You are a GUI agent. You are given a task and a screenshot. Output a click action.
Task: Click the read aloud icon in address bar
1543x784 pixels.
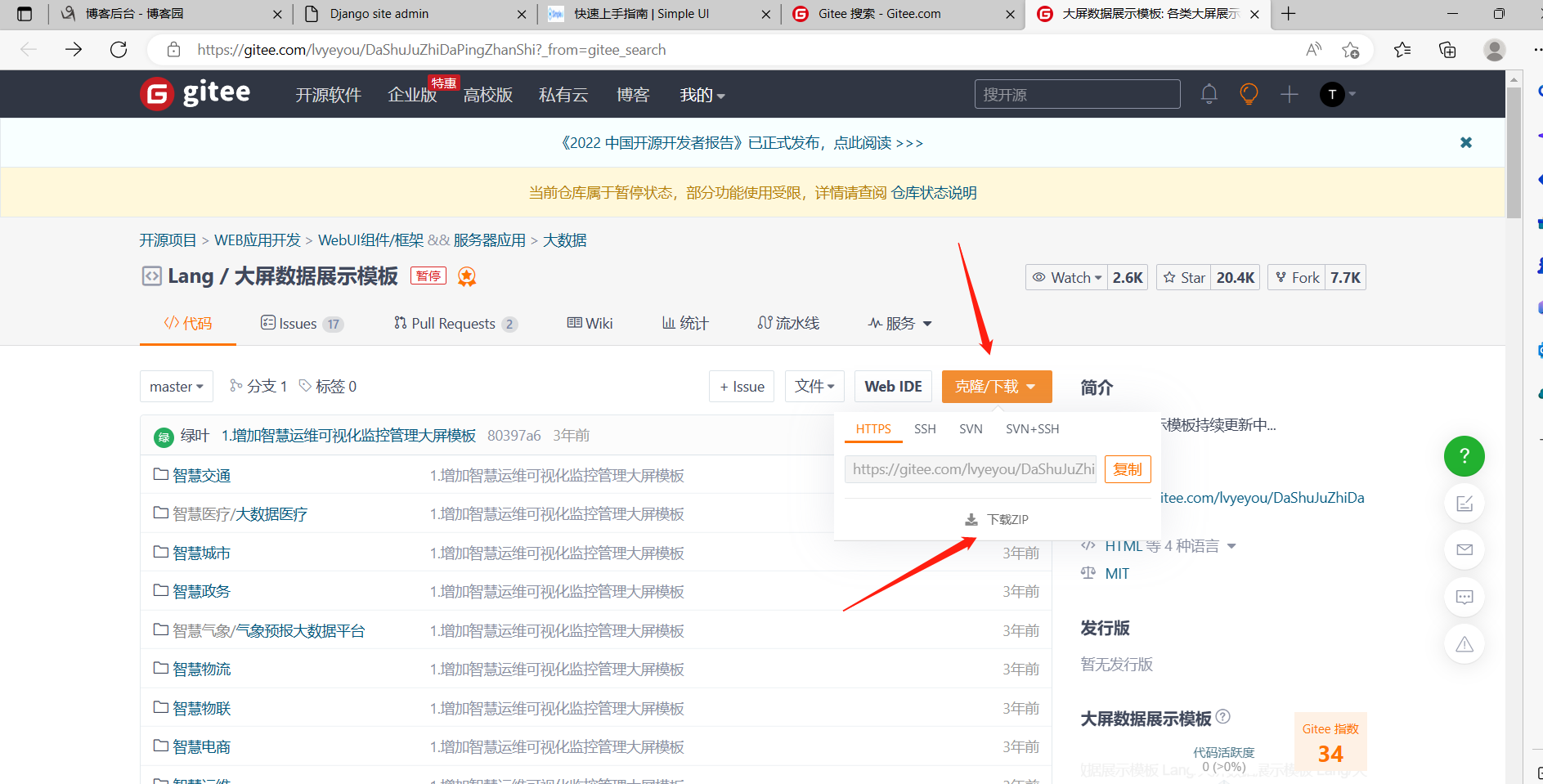(1314, 50)
